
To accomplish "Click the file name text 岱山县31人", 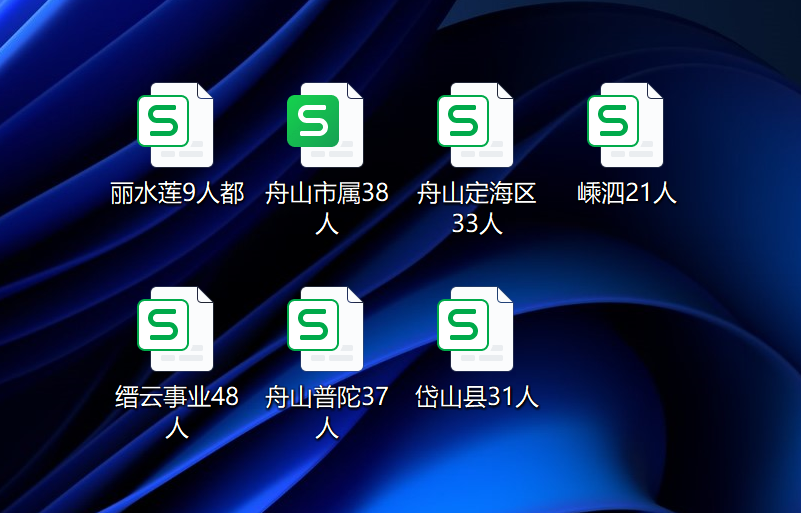I will tap(477, 398).
